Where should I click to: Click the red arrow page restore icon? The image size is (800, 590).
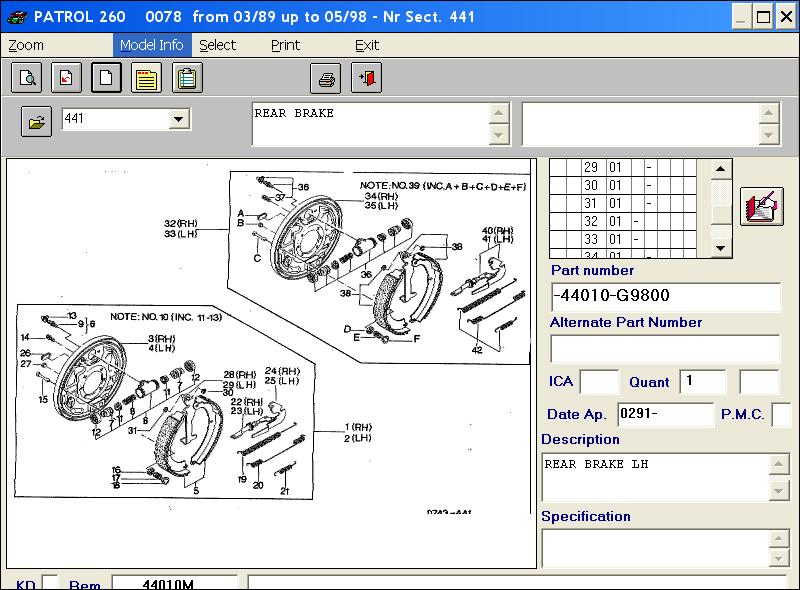66,78
